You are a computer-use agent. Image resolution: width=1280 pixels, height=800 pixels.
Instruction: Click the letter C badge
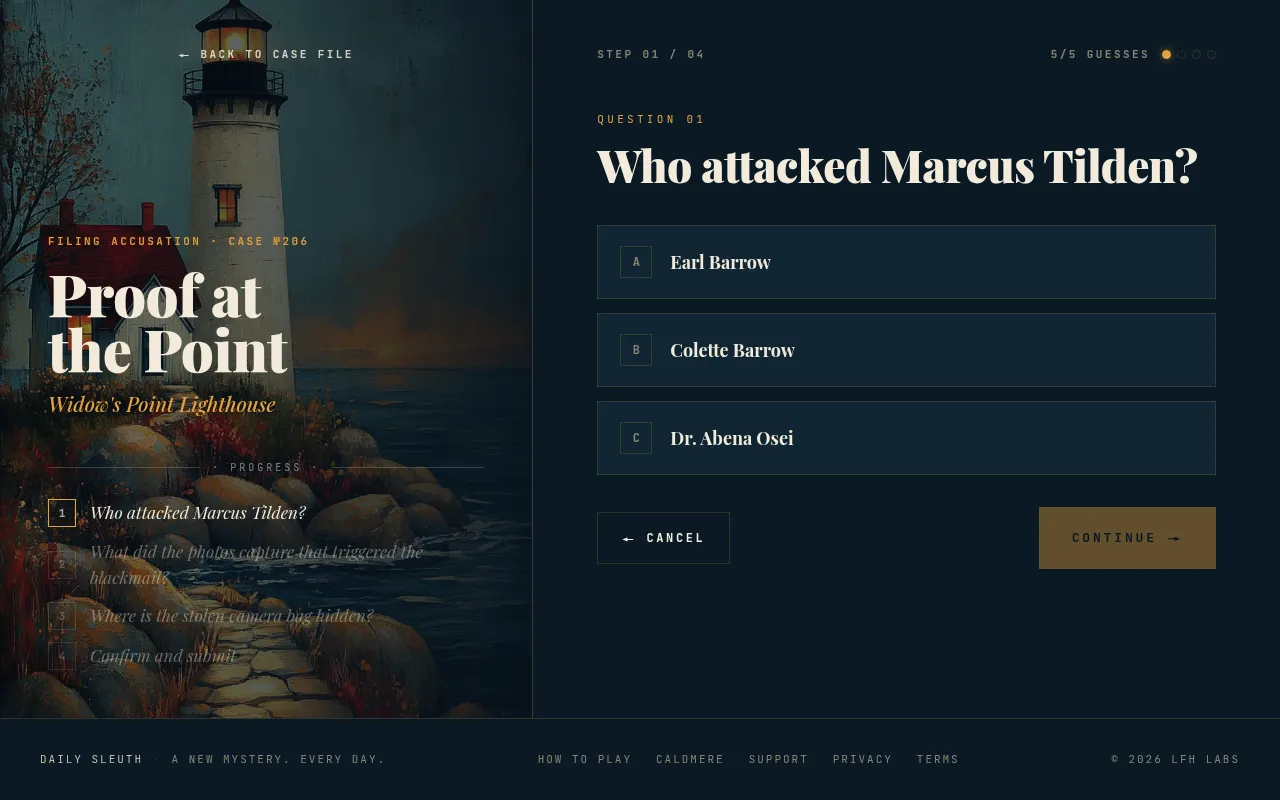click(x=636, y=438)
